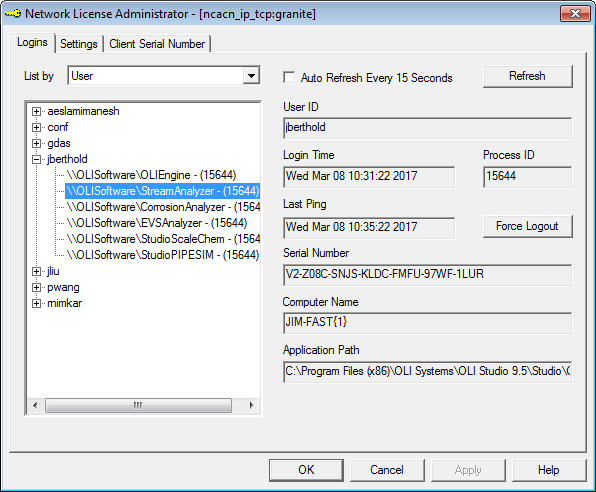The width and height of the screenshot is (596, 492).
Task: Click the horizontal scrollbar thumb in tree
Action: pos(138,405)
